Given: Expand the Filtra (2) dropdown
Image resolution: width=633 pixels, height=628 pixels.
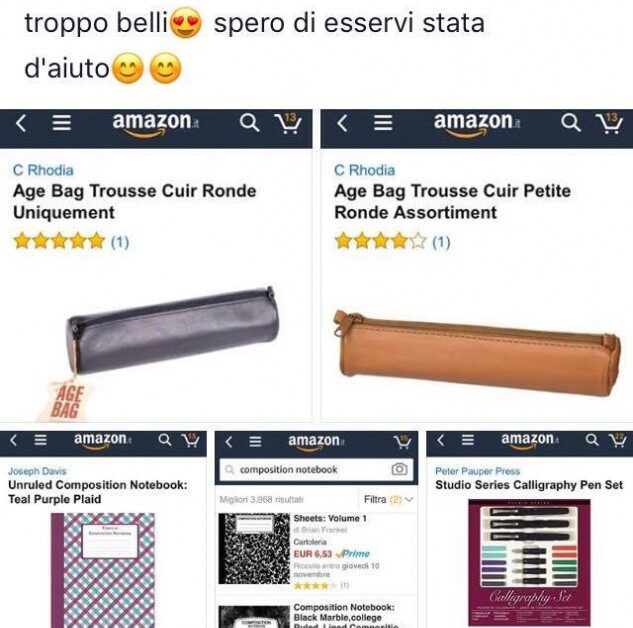Looking at the screenshot, I should click(388, 500).
